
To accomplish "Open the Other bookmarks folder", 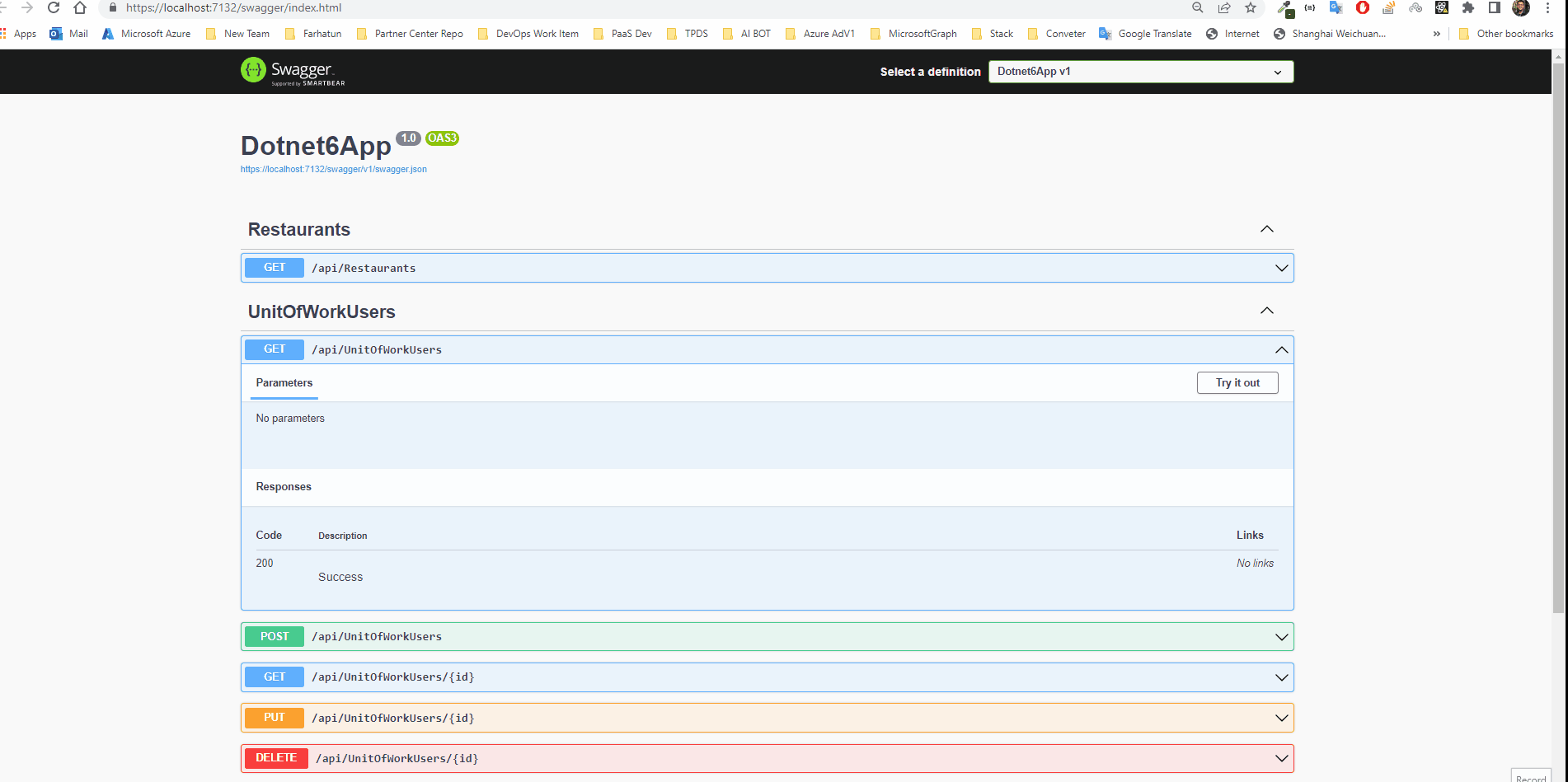I will tap(1506, 34).
